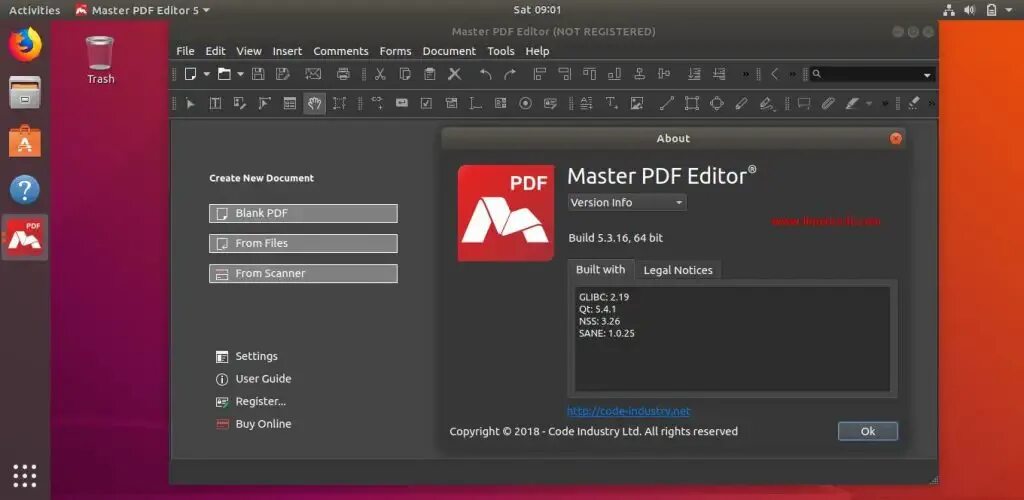Click the Show Applications grid icon
1024x500 pixels.
(x=25, y=476)
